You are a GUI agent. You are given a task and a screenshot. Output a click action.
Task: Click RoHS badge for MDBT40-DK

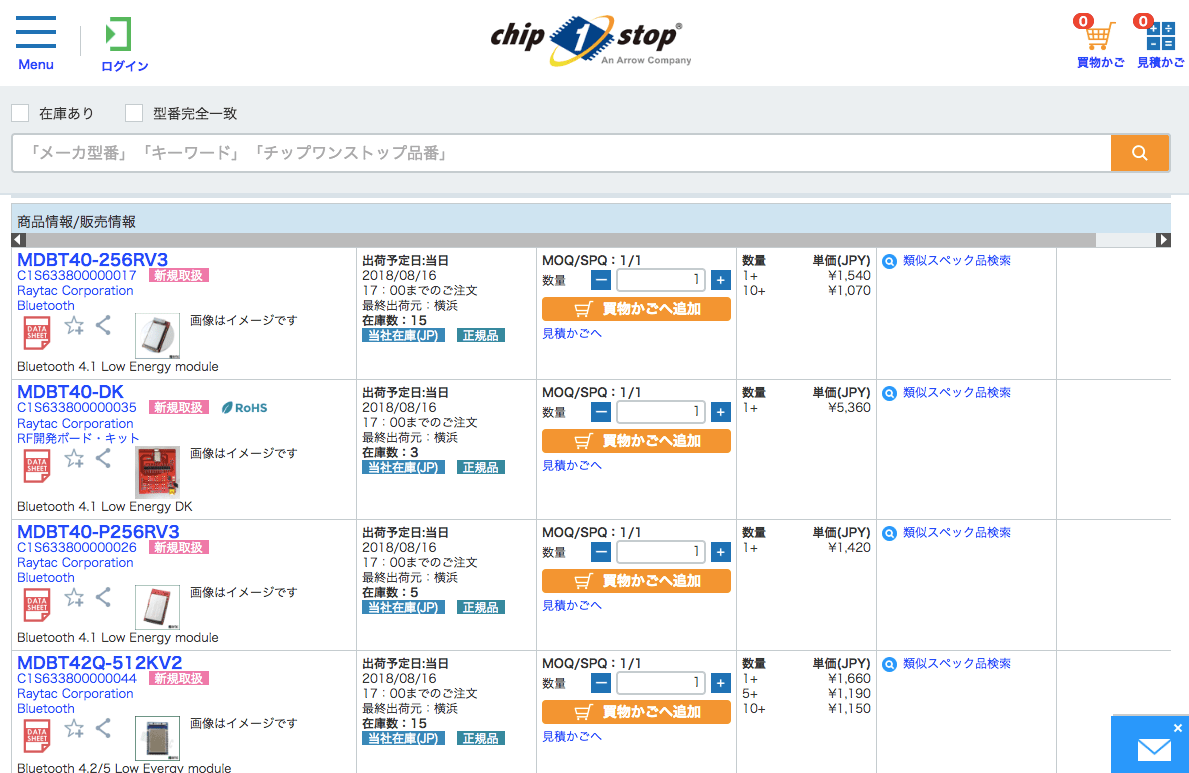[244, 407]
